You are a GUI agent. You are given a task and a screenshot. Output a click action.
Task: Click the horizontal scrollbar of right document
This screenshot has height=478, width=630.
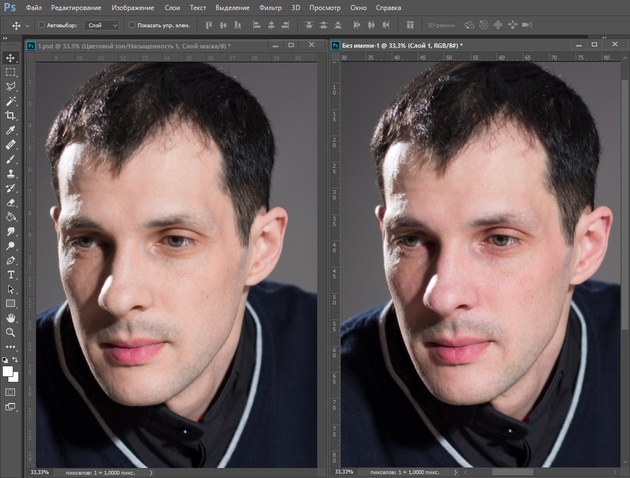coord(512,472)
